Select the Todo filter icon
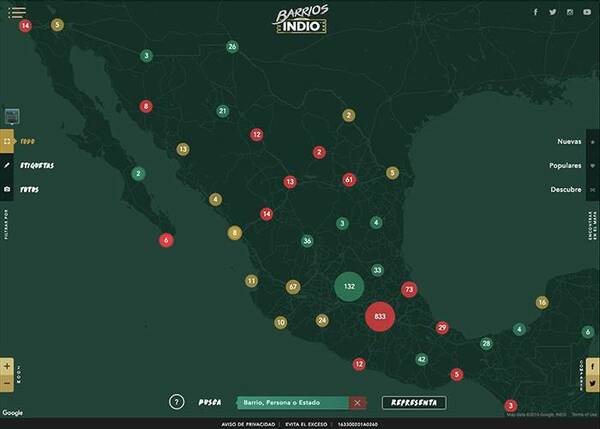 click(7, 141)
